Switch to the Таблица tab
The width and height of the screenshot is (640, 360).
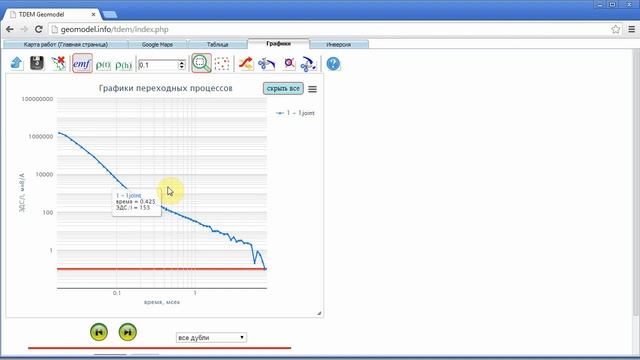coord(217,44)
